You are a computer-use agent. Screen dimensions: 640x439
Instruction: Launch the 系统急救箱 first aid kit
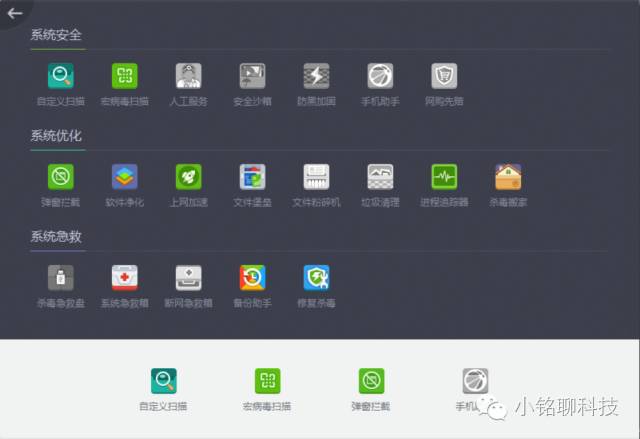coord(125,278)
